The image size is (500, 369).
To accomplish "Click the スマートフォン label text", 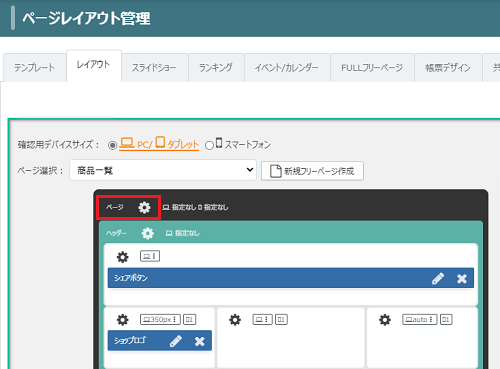I will (x=247, y=144).
